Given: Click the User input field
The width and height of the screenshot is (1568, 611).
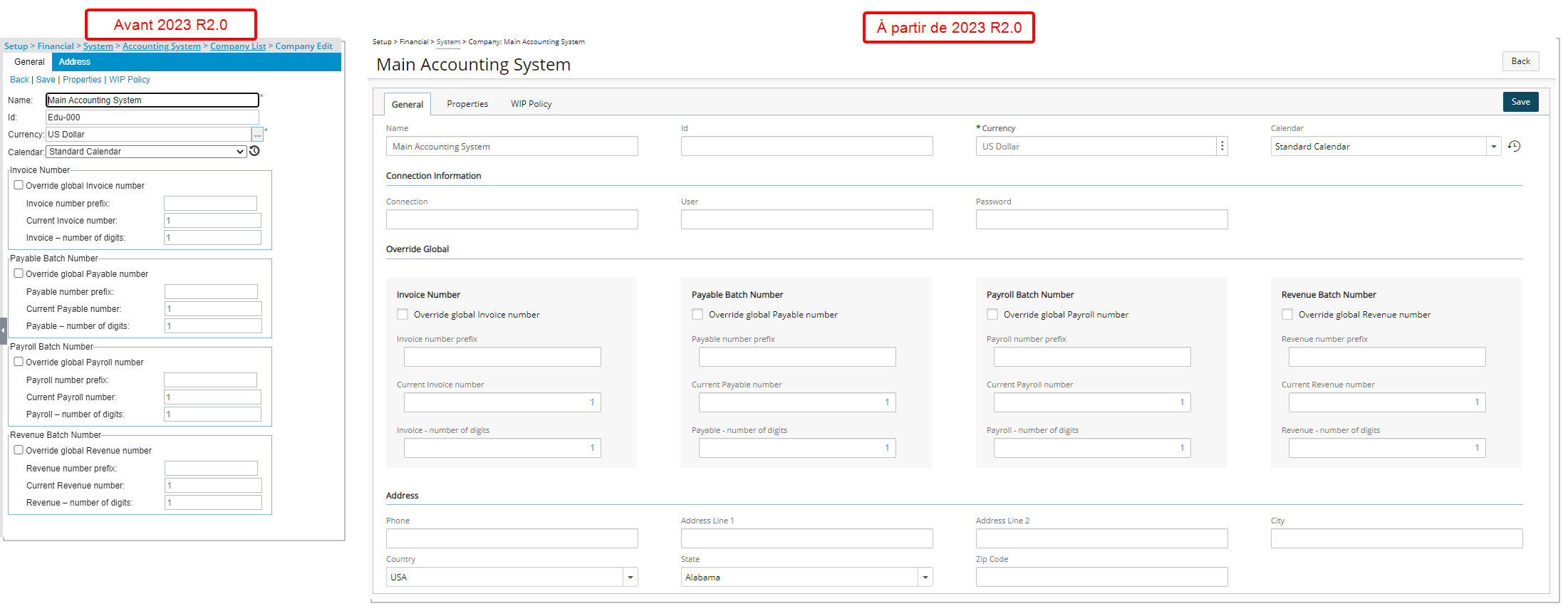Looking at the screenshot, I should point(807,219).
